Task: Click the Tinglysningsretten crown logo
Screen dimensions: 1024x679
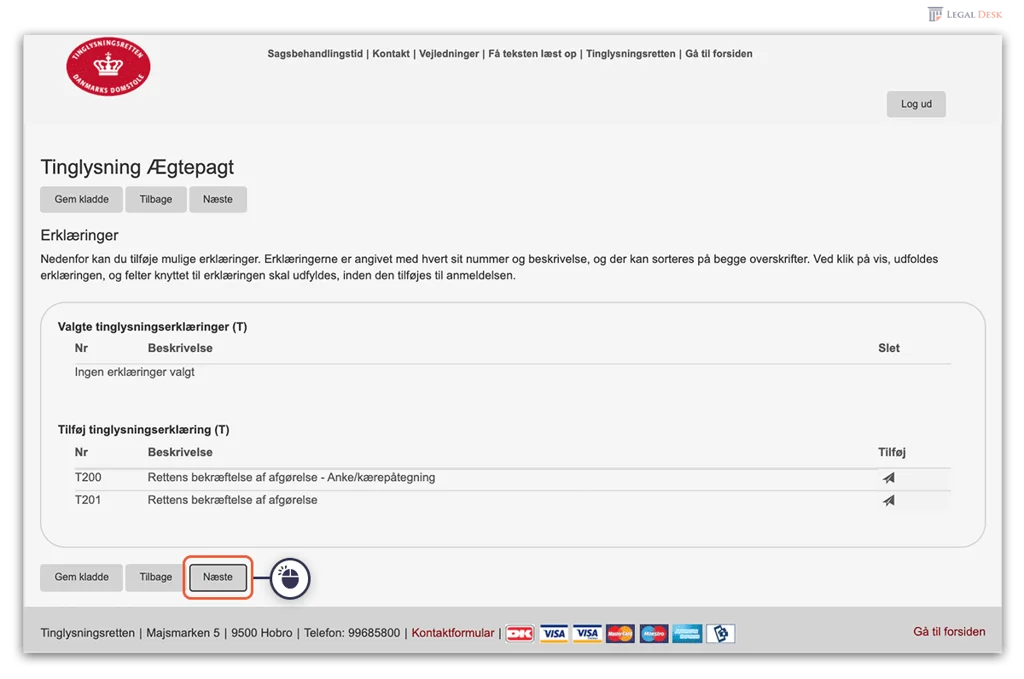Action: 108,66
